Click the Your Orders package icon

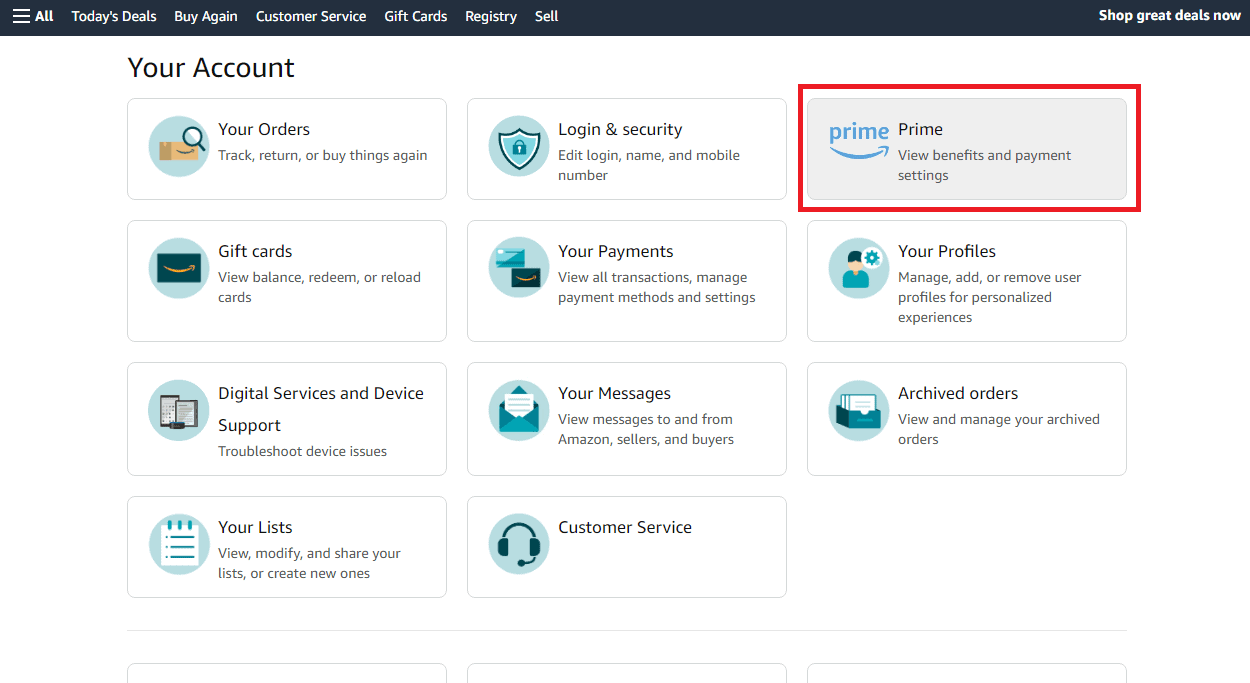point(179,146)
